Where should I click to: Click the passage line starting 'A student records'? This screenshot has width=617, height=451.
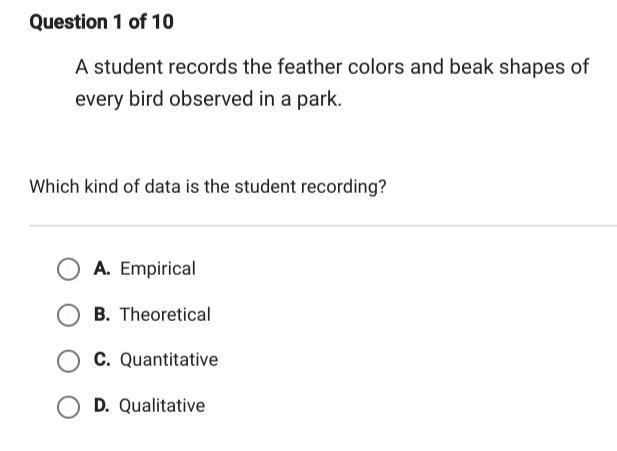point(332,67)
